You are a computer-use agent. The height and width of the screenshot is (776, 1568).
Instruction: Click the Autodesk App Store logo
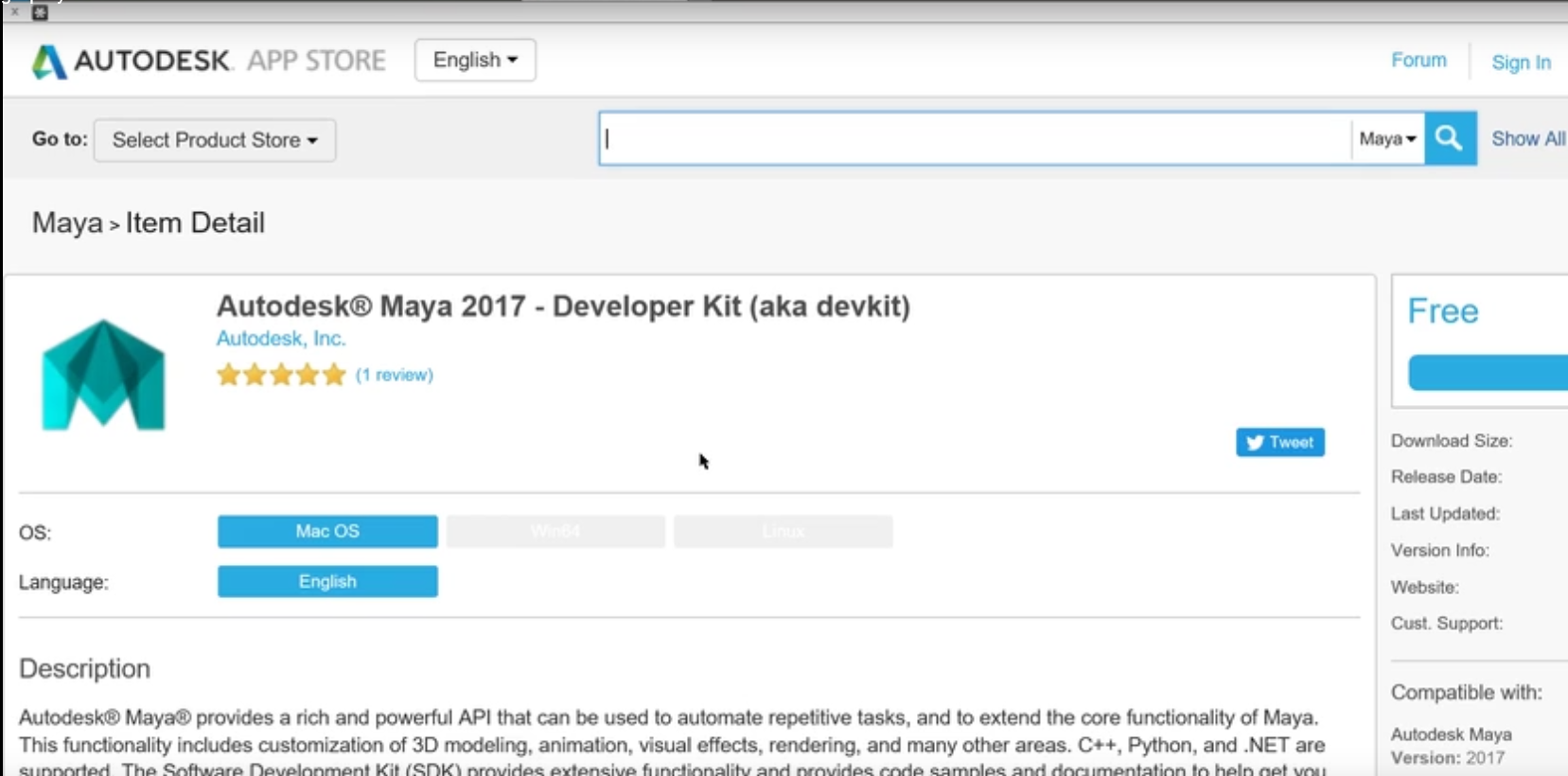pyautogui.click(x=209, y=61)
